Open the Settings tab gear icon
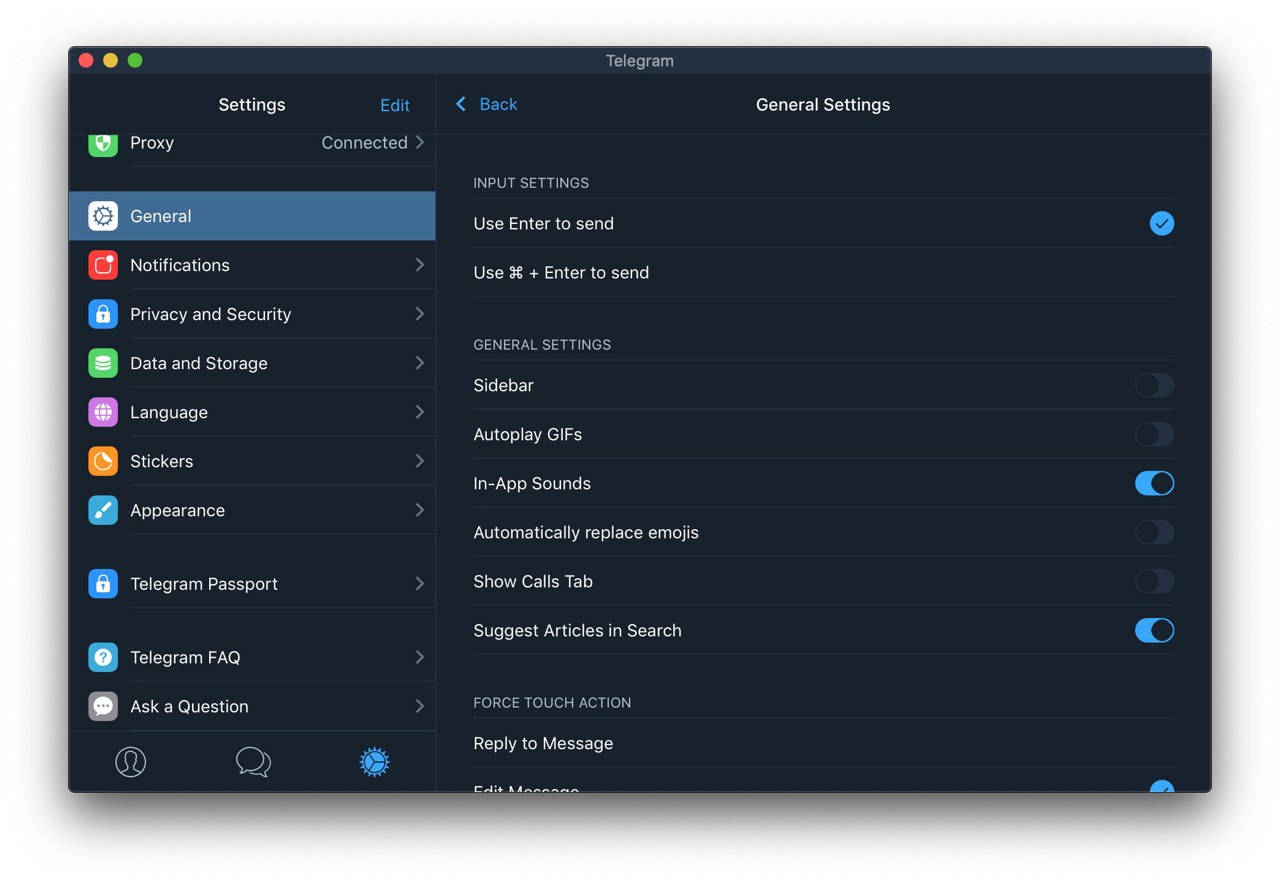 [374, 762]
